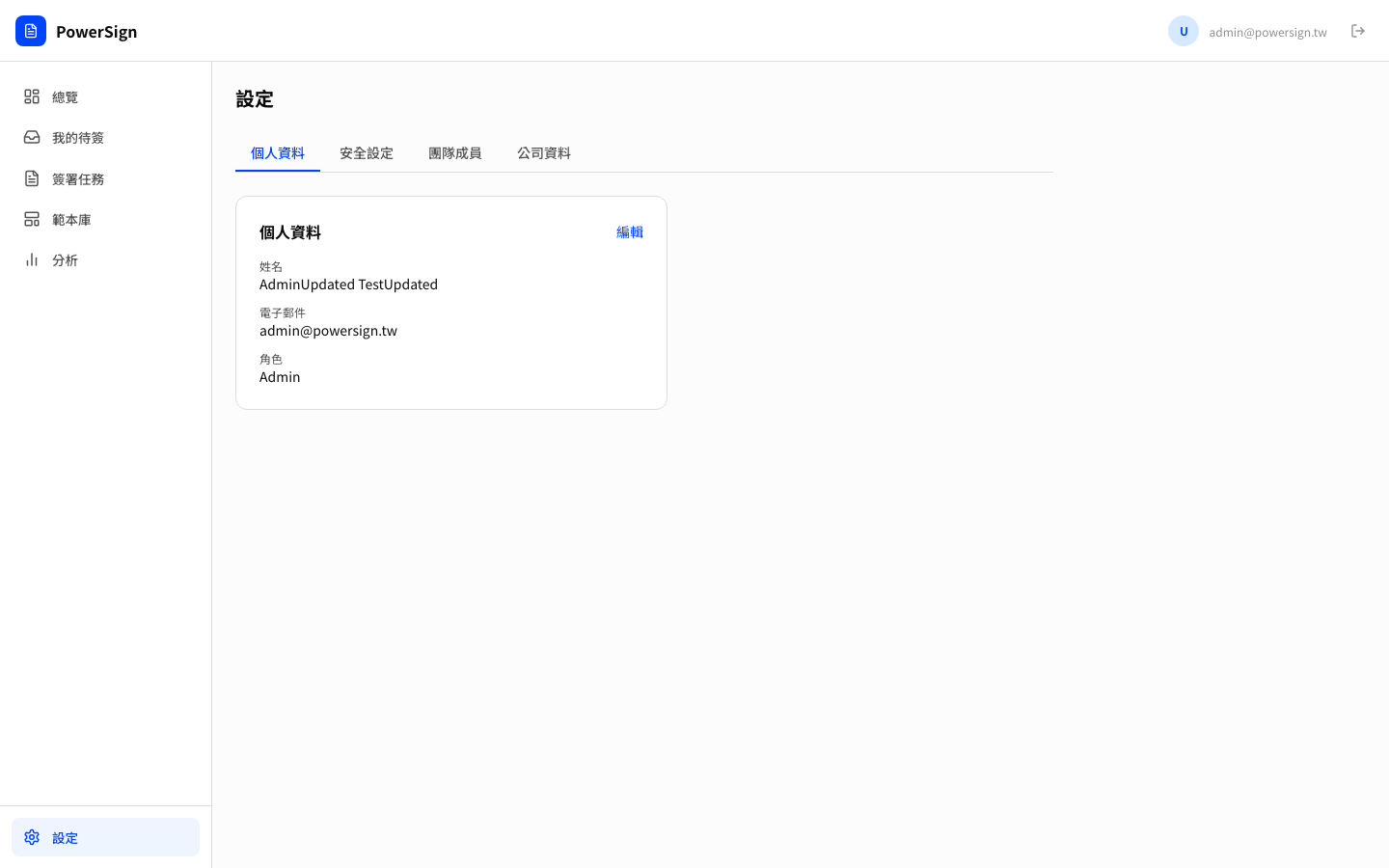Click the logout arrow icon top right
The image size is (1389, 868).
tap(1358, 30)
